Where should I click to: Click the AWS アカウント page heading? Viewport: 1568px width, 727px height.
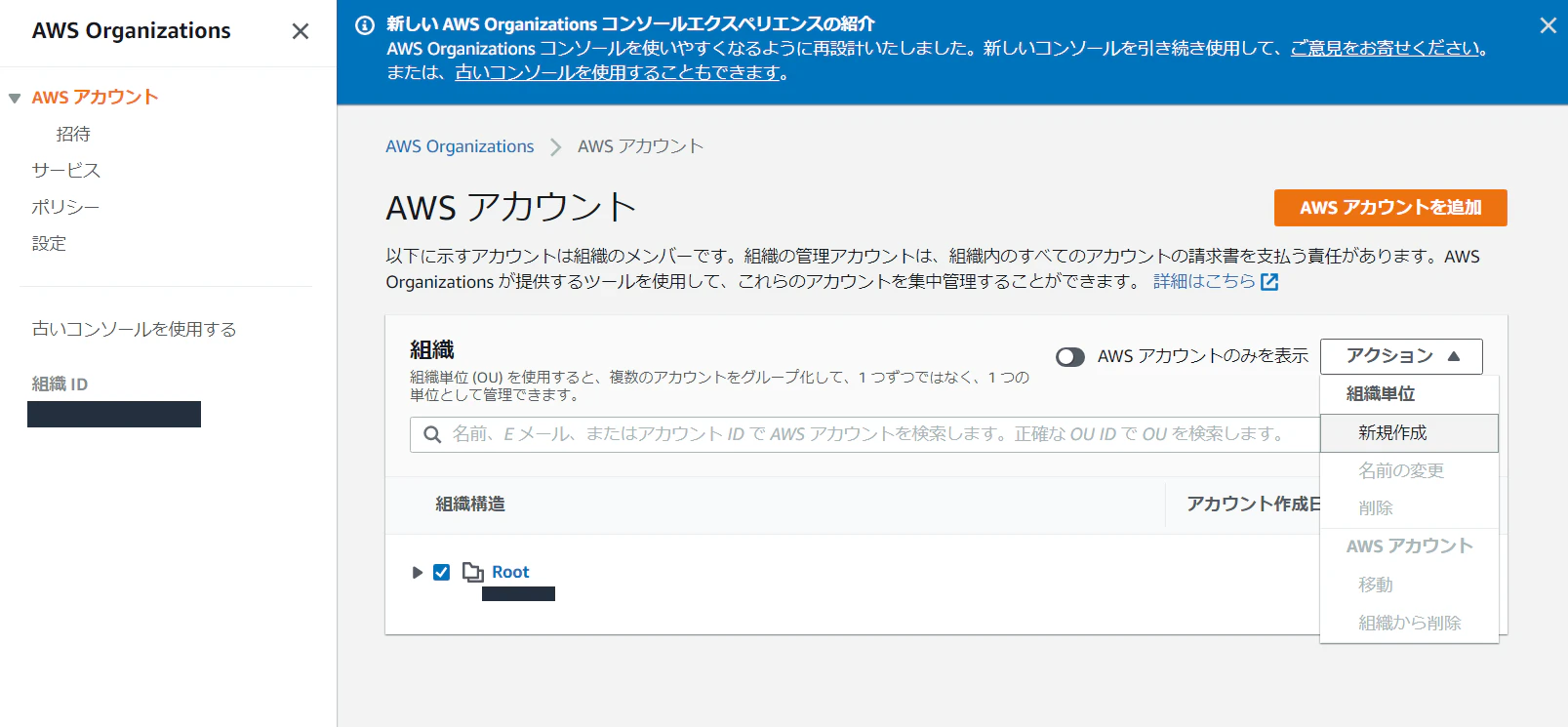(511, 208)
